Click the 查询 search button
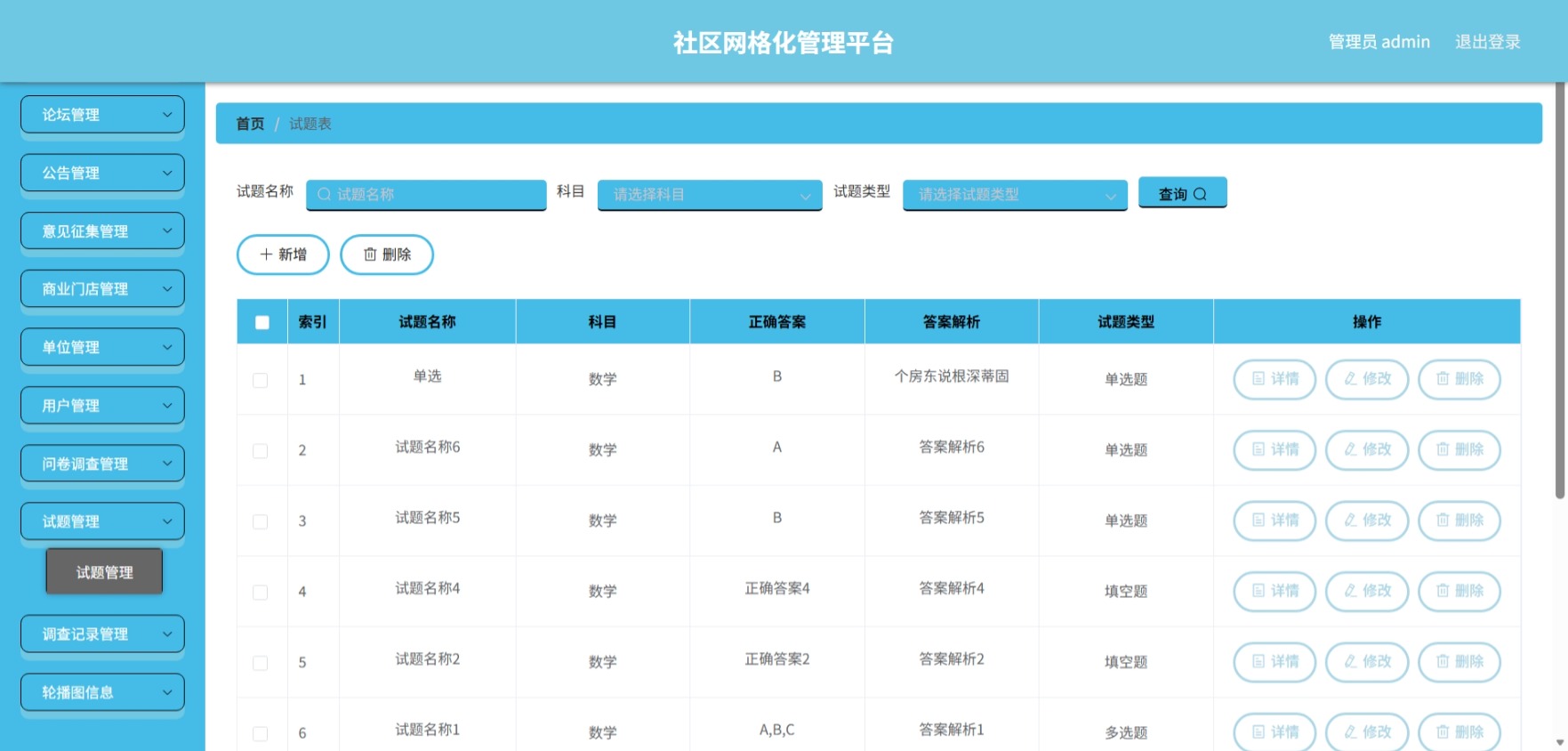 tap(1183, 193)
